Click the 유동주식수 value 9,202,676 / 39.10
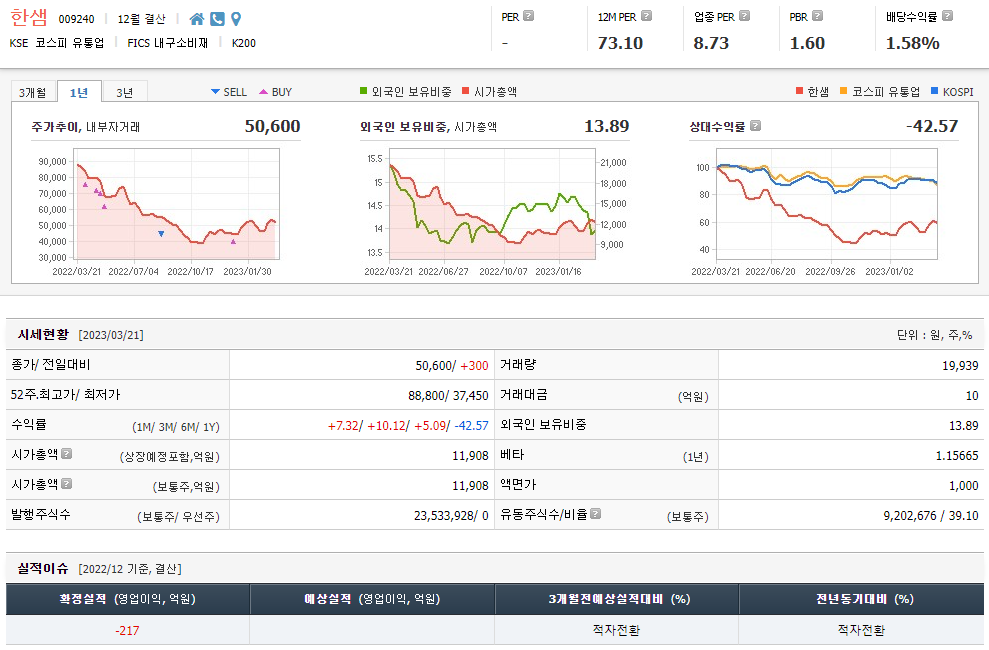The image size is (989, 650). click(931, 516)
